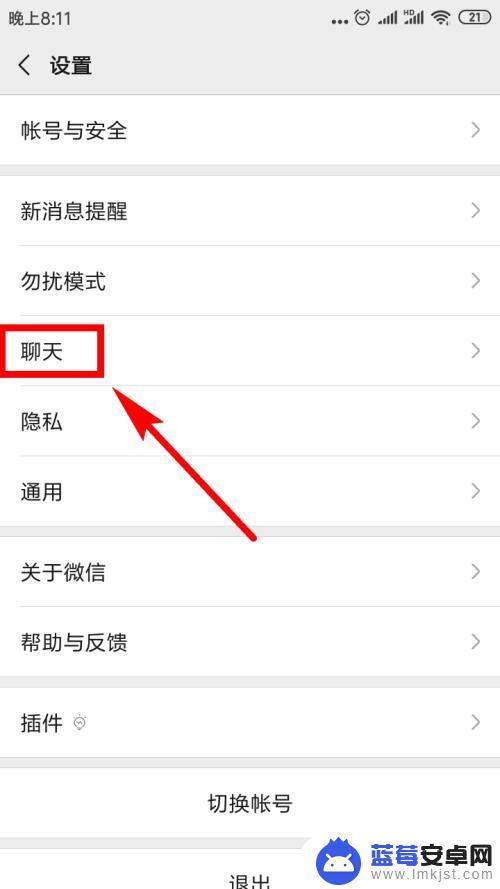Tap the chevron on the 聊天 row

476,351
